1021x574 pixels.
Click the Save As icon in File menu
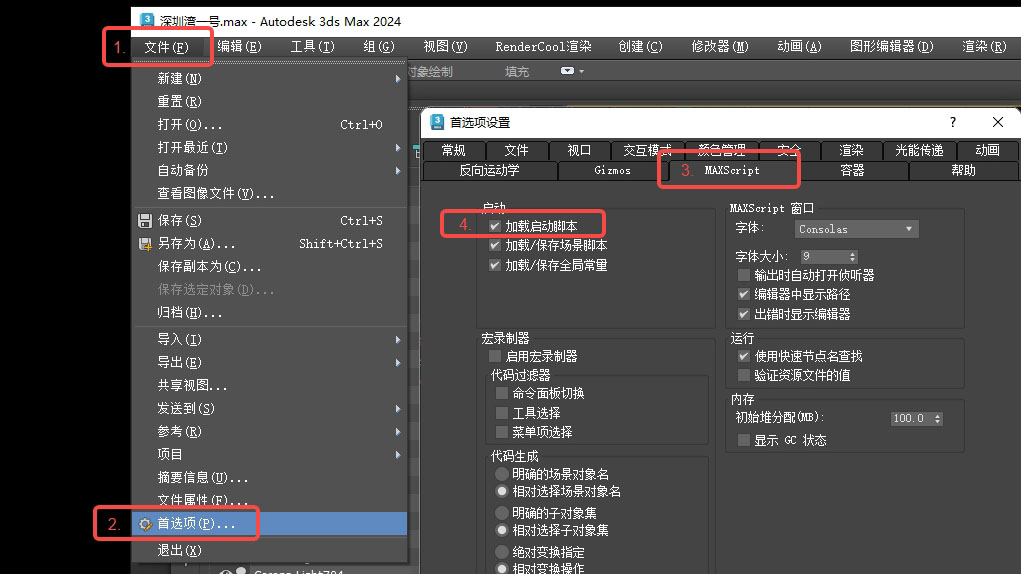tap(145, 244)
